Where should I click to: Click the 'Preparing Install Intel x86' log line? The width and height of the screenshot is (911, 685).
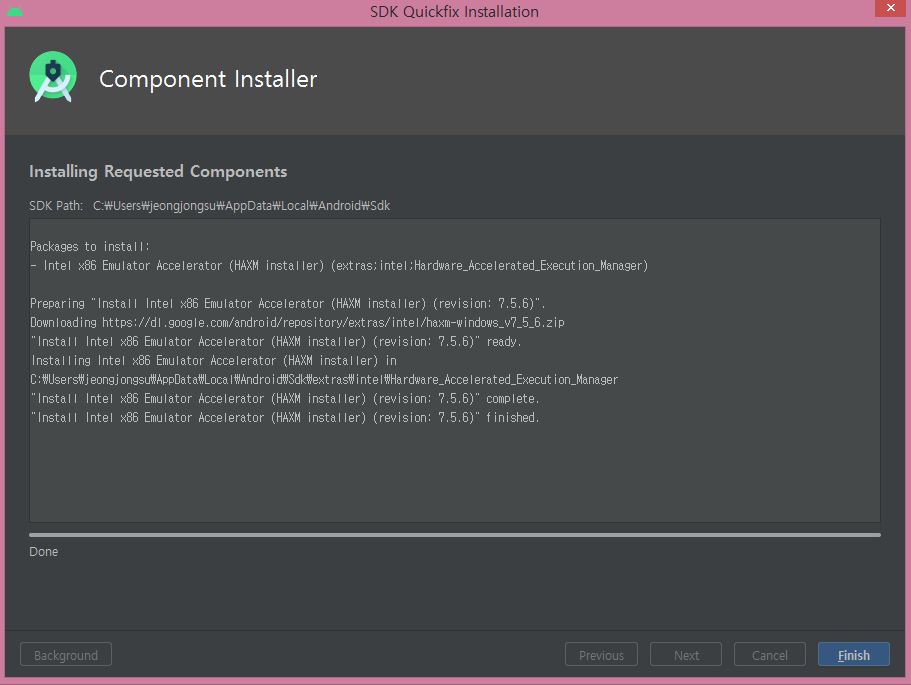tap(288, 303)
